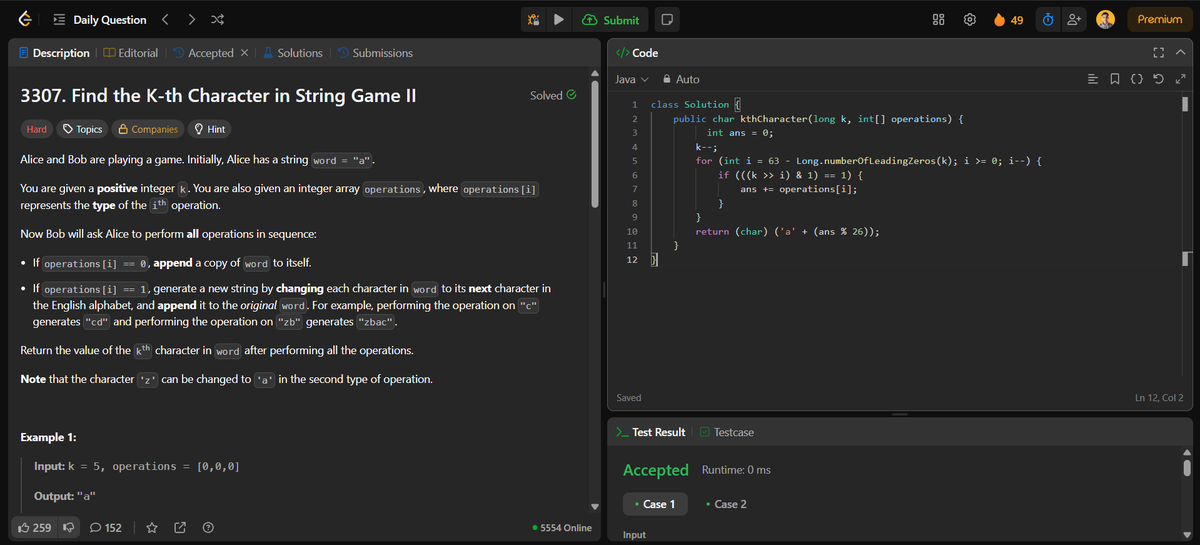Pick a random question shuffle icon
The height and width of the screenshot is (545, 1200).
pos(218,20)
